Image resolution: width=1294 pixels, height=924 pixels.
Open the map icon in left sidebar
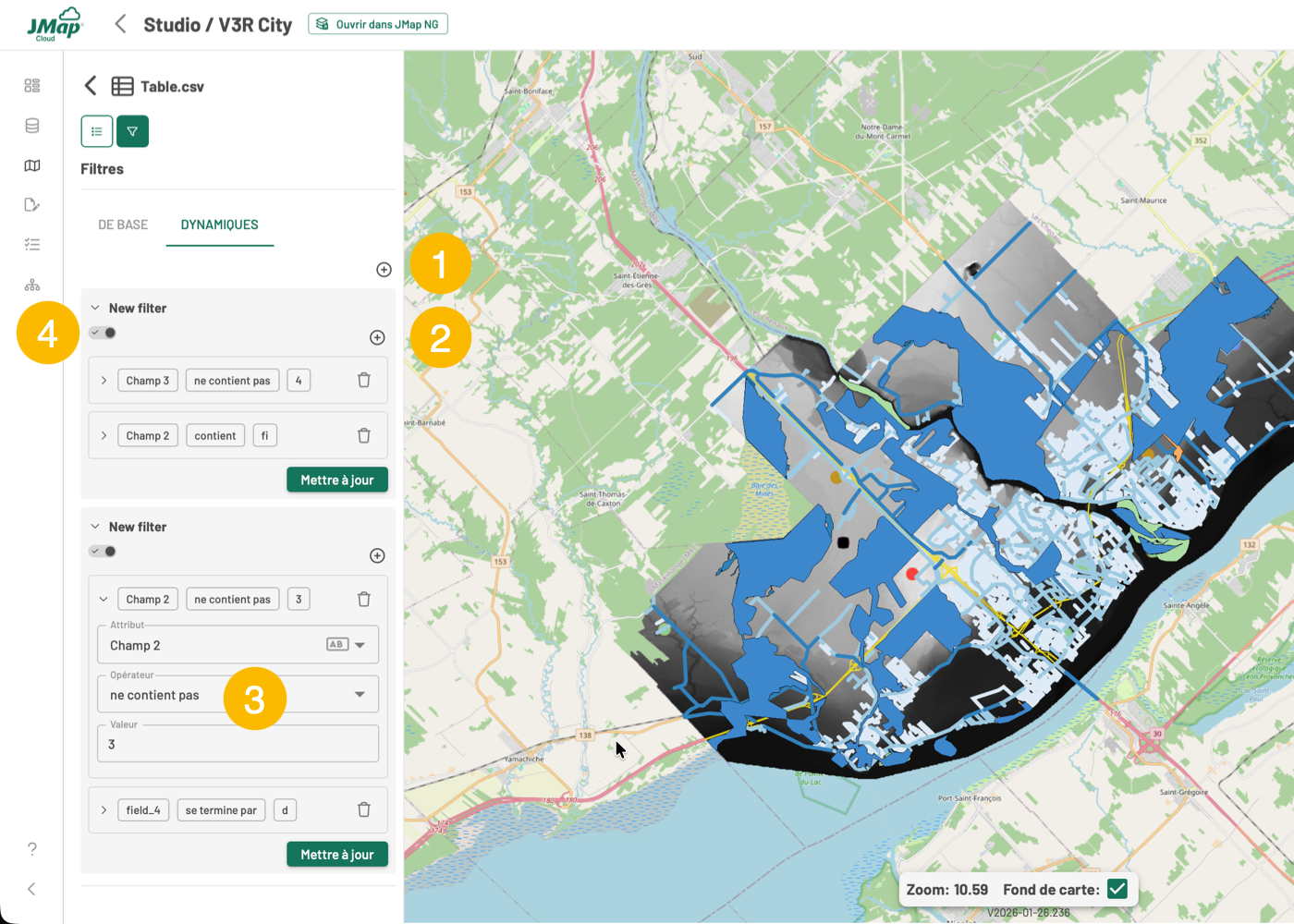pyautogui.click(x=32, y=165)
